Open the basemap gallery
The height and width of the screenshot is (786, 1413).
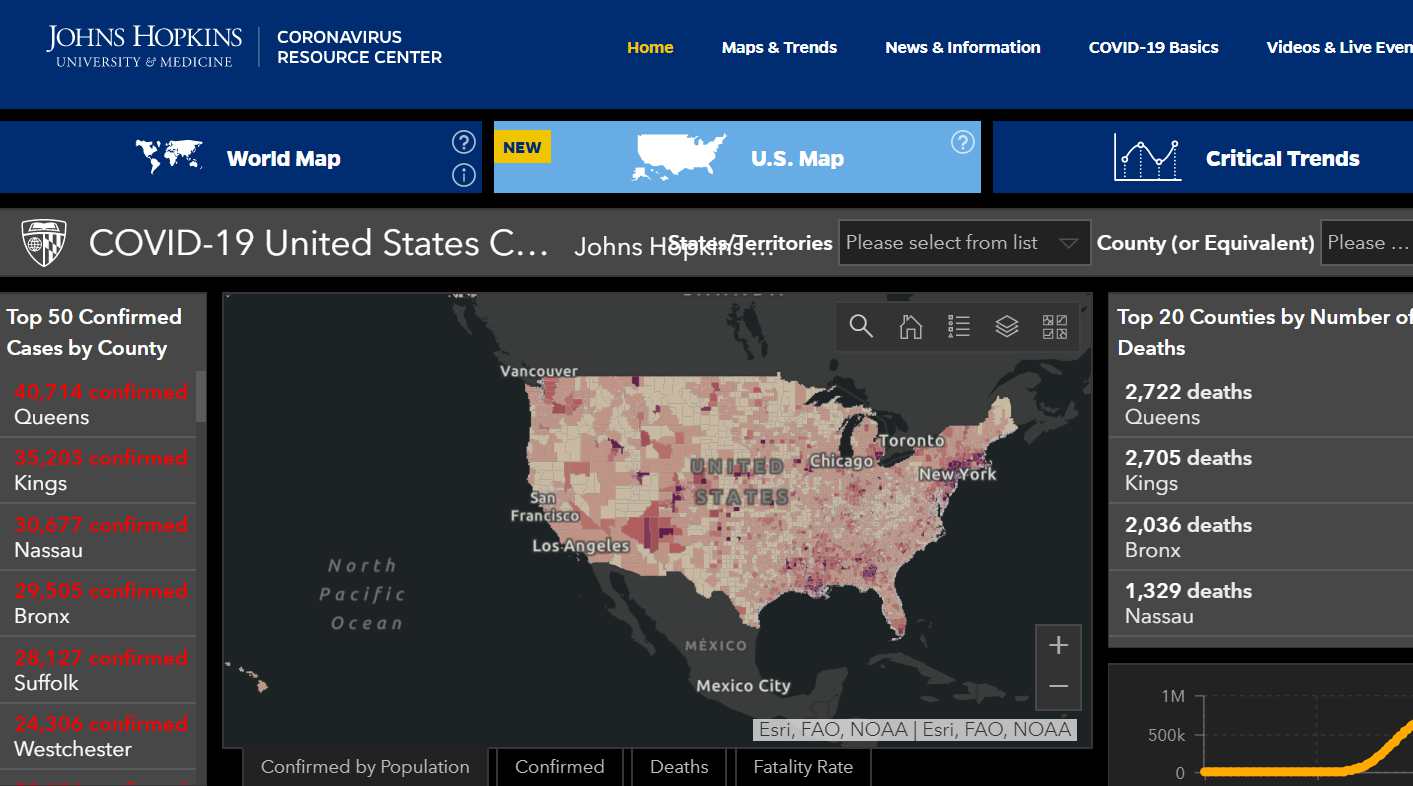point(1055,326)
